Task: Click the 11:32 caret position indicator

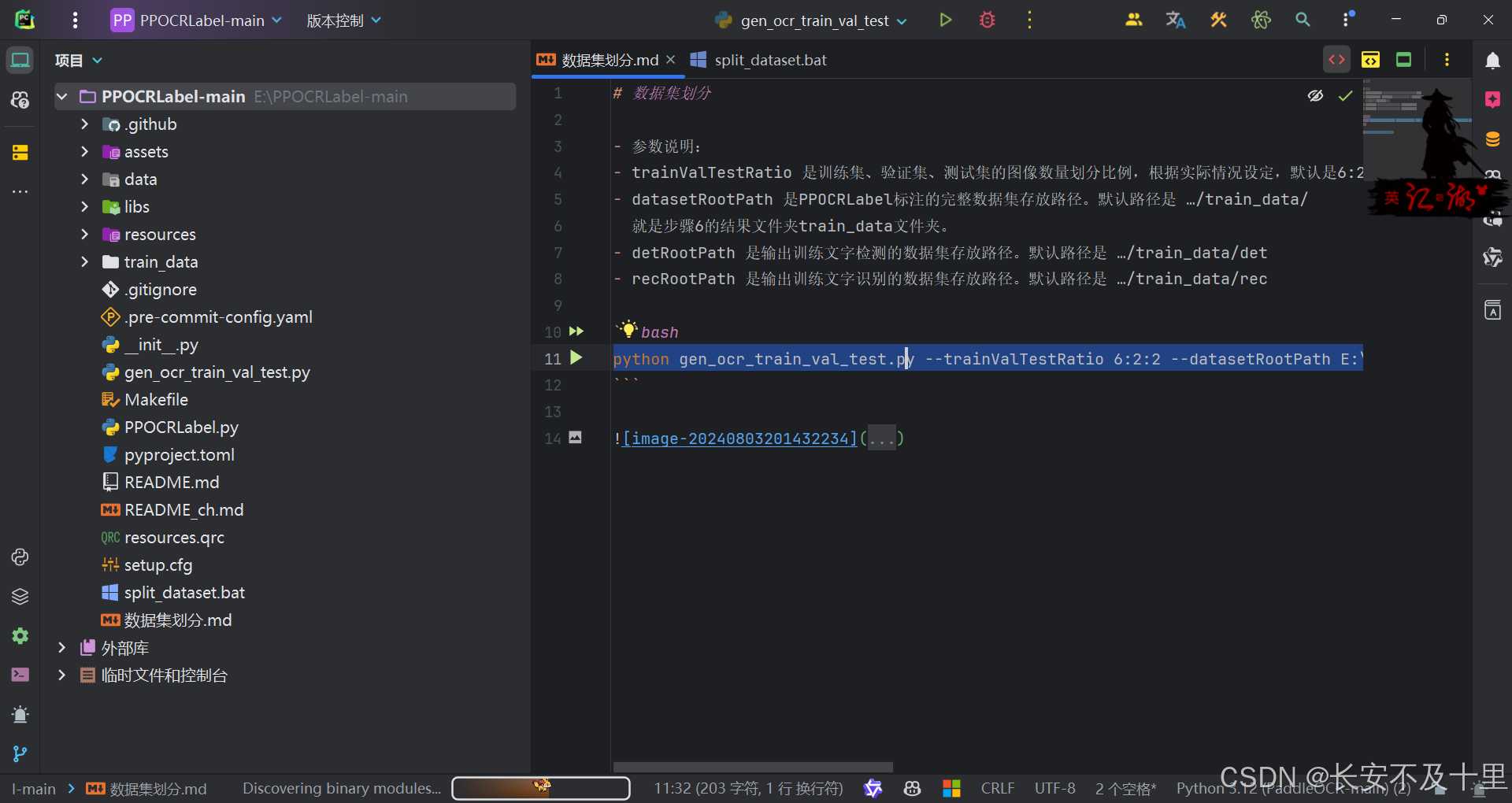Action: click(748, 788)
